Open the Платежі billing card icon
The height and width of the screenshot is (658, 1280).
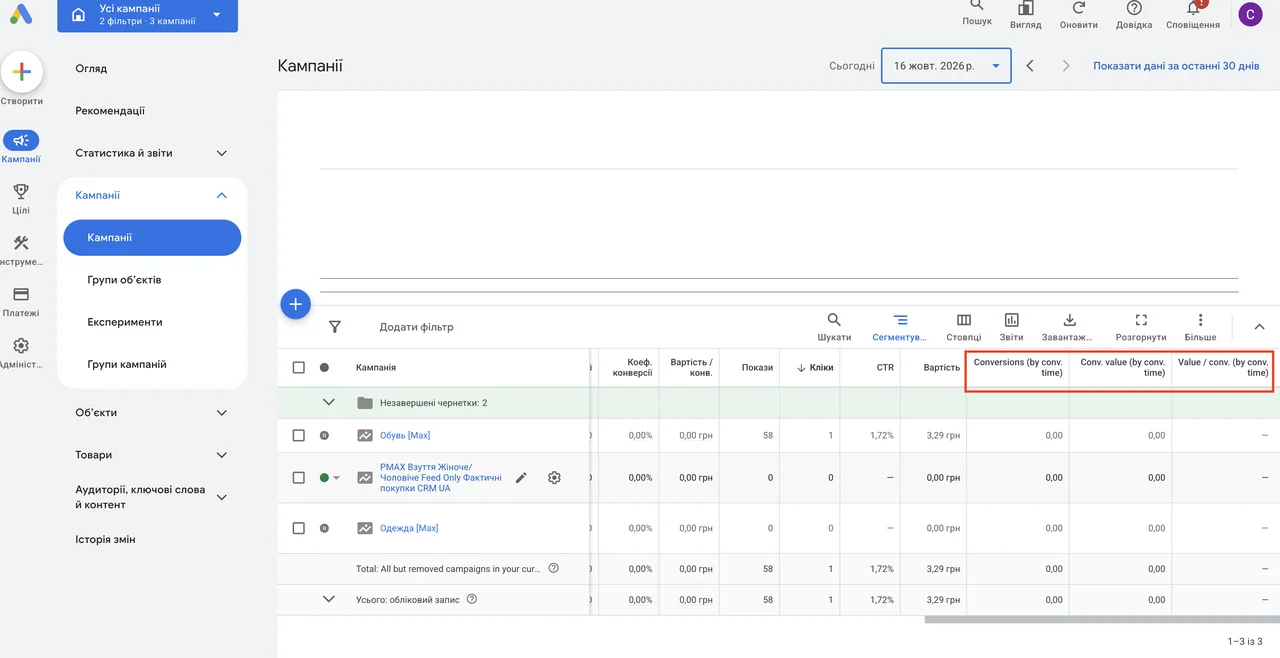click(x=21, y=294)
